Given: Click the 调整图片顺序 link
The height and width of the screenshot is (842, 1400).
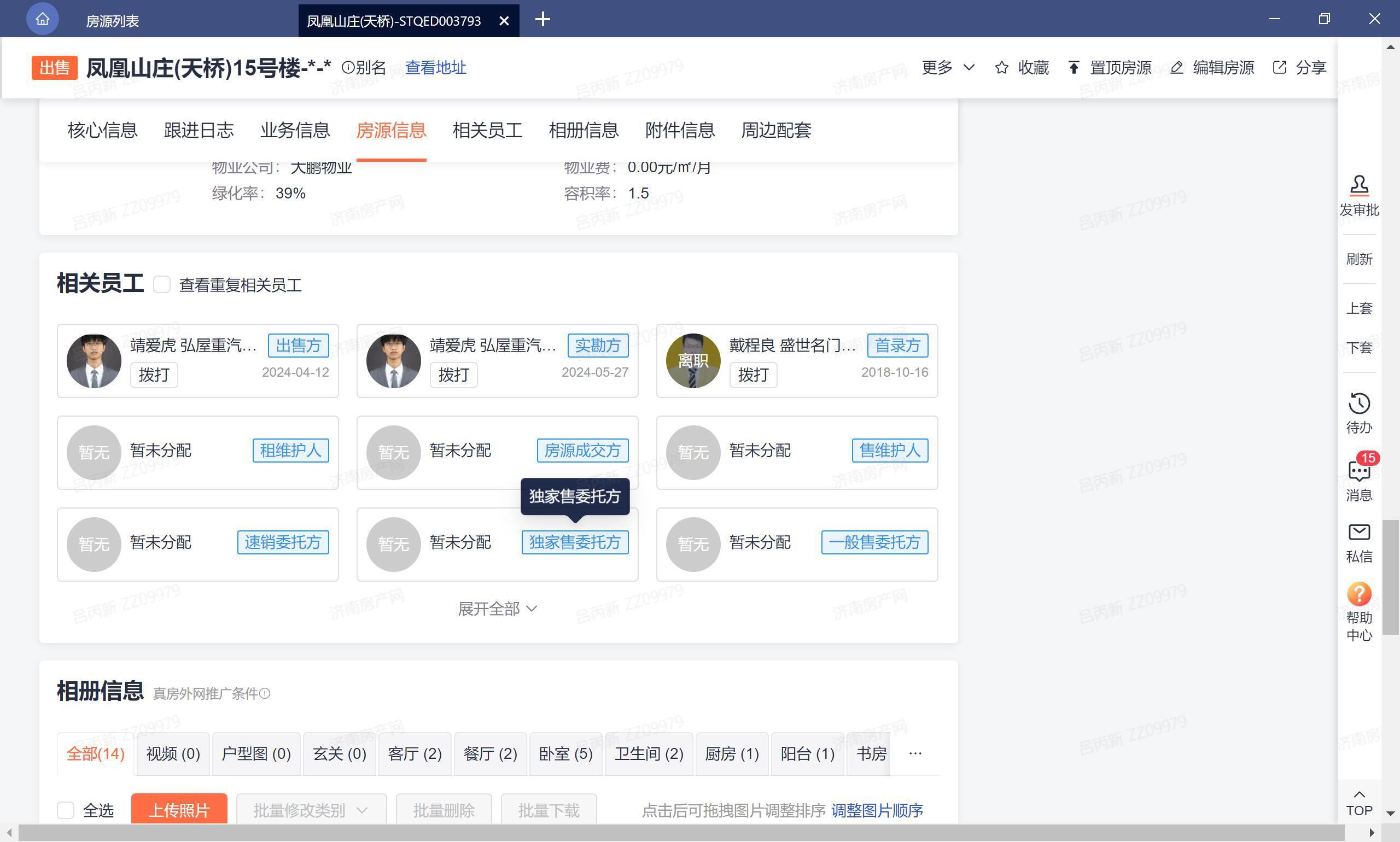Looking at the screenshot, I should point(877,810).
